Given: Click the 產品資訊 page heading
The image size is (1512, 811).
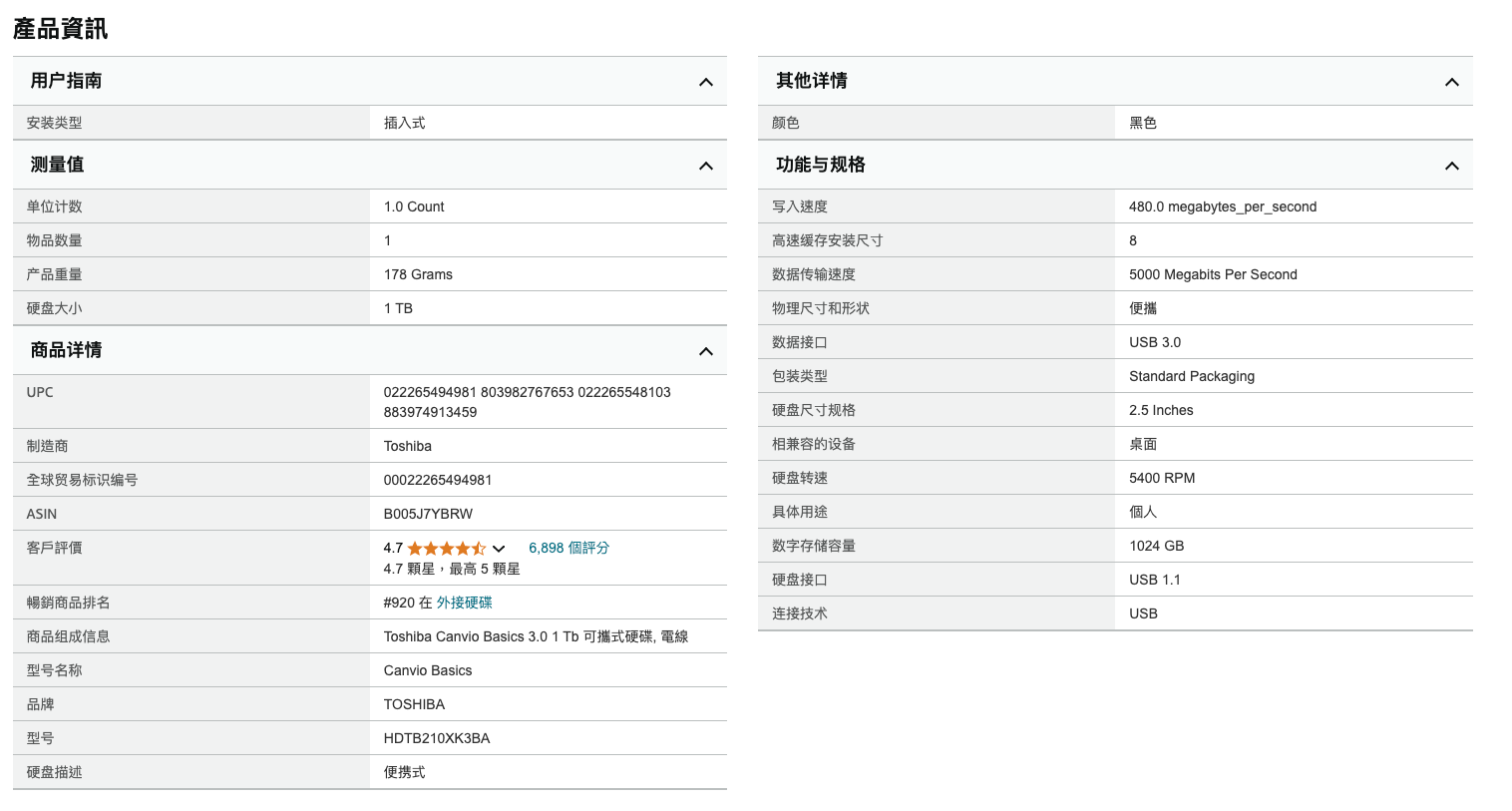Looking at the screenshot, I should (60, 29).
